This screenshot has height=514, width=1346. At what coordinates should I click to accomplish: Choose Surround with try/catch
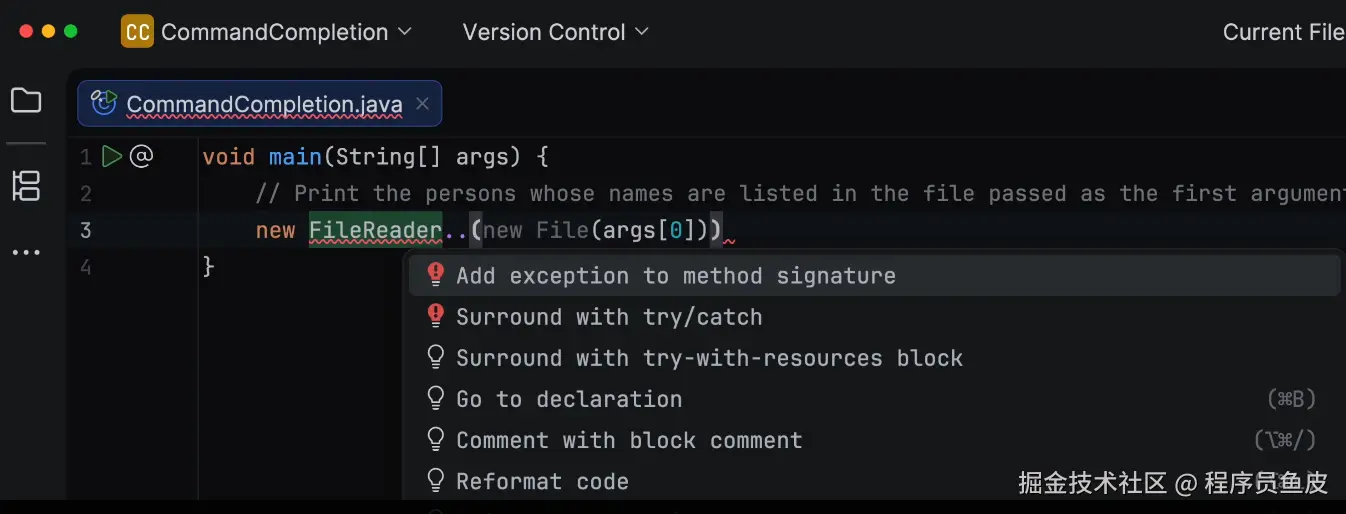(x=609, y=317)
